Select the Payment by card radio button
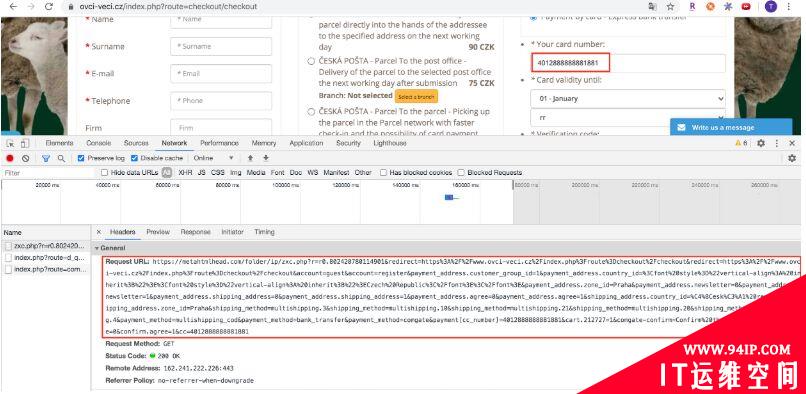Screen dimensions: 806x394 (533, 18)
